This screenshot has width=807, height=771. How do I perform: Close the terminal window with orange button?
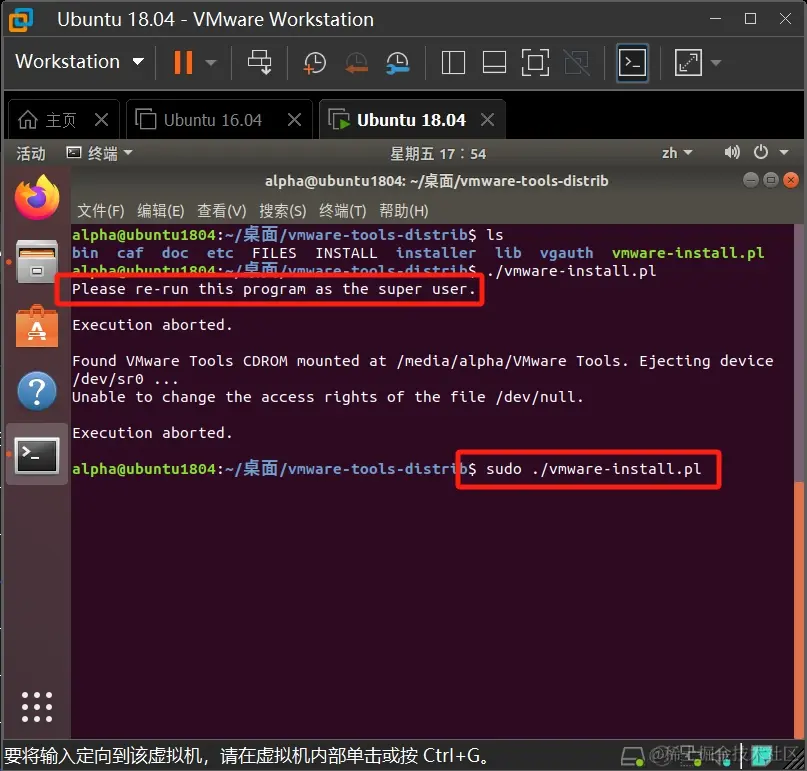791,180
